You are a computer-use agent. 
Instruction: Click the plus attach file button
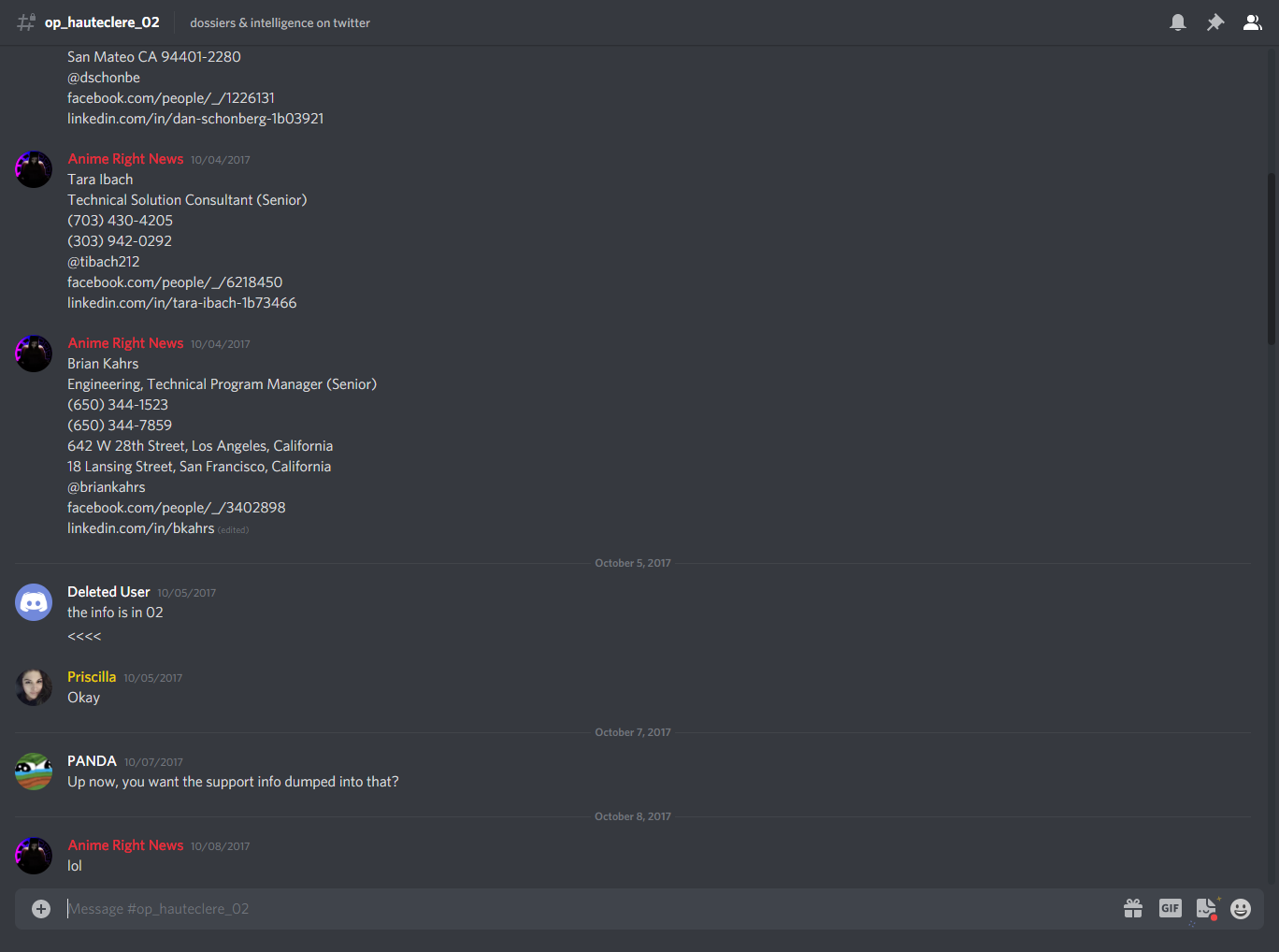(x=41, y=909)
